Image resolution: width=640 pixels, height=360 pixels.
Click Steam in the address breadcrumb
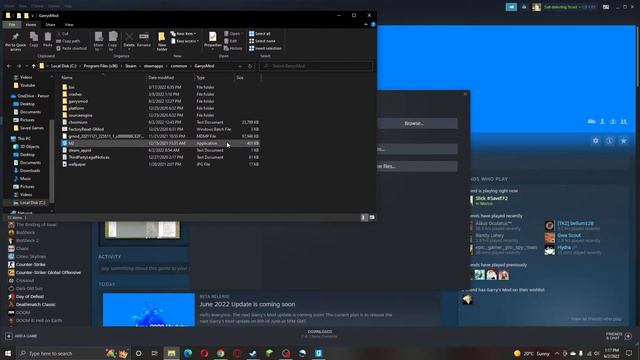131,66
